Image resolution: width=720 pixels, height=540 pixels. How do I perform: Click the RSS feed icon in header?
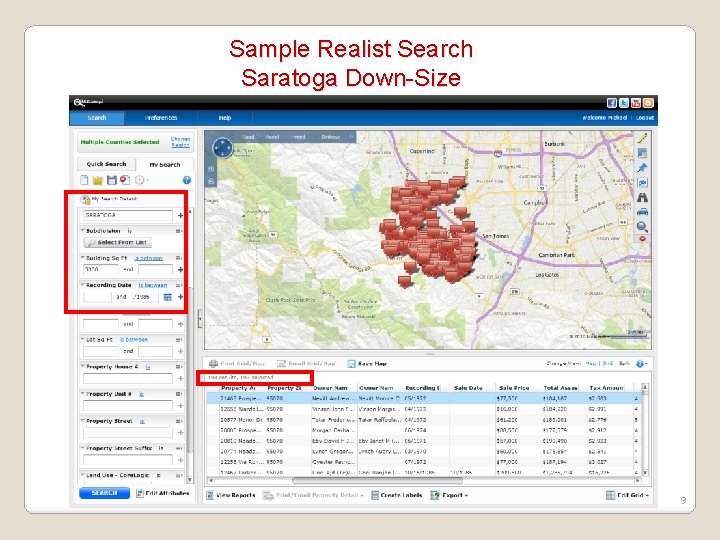(x=647, y=103)
